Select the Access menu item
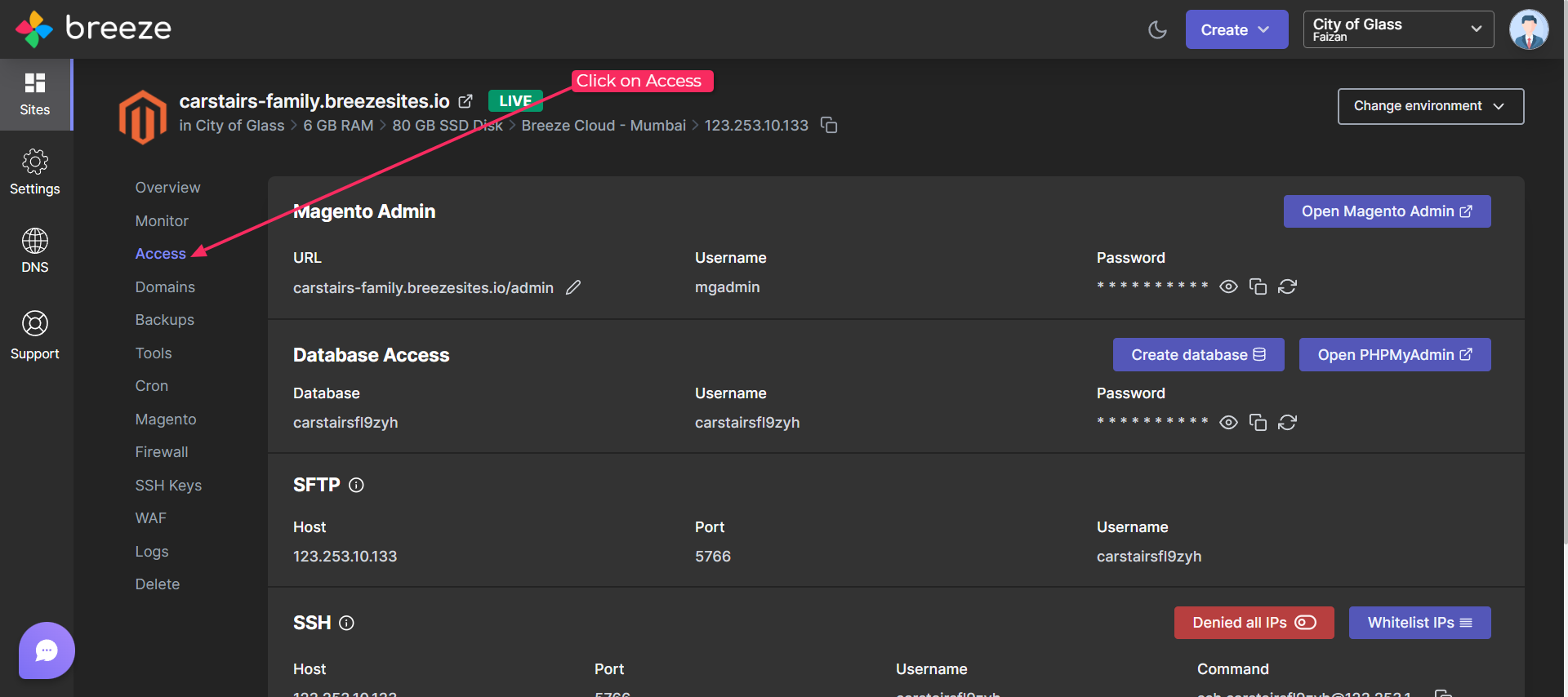The width and height of the screenshot is (1568, 697). pyautogui.click(x=160, y=254)
